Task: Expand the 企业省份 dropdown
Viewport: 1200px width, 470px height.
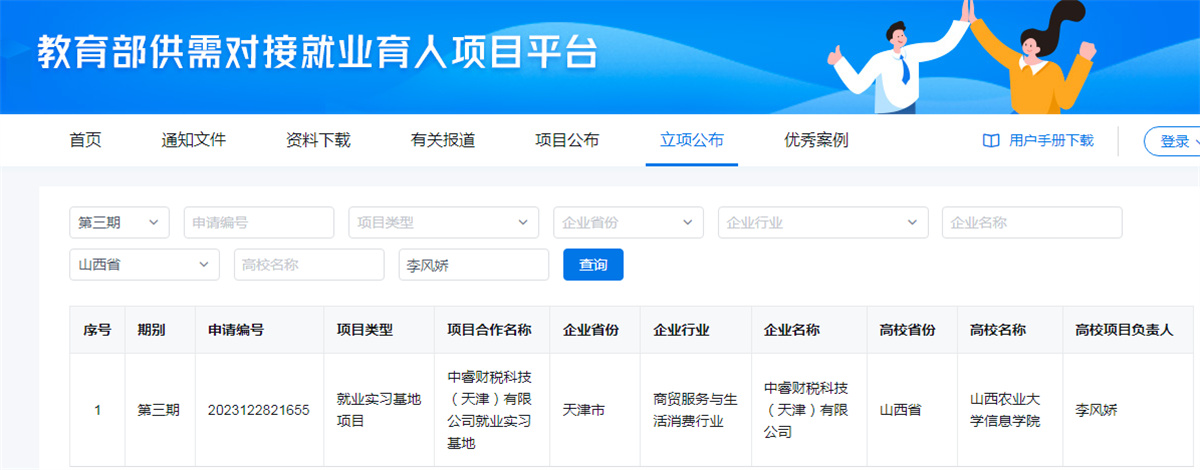Action: pos(628,223)
